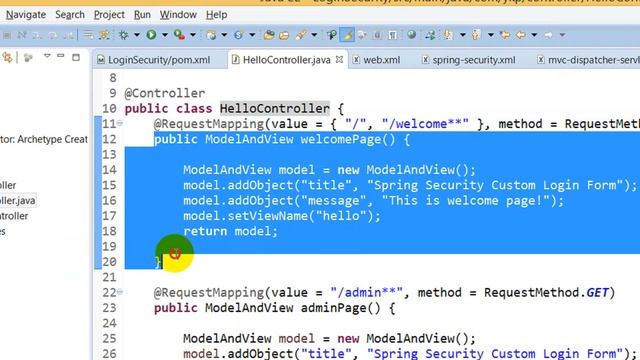Click the greyed Forward navigation arrow
This screenshot has height=360, width=640.
pyautogui.click(x=549, y=35)
